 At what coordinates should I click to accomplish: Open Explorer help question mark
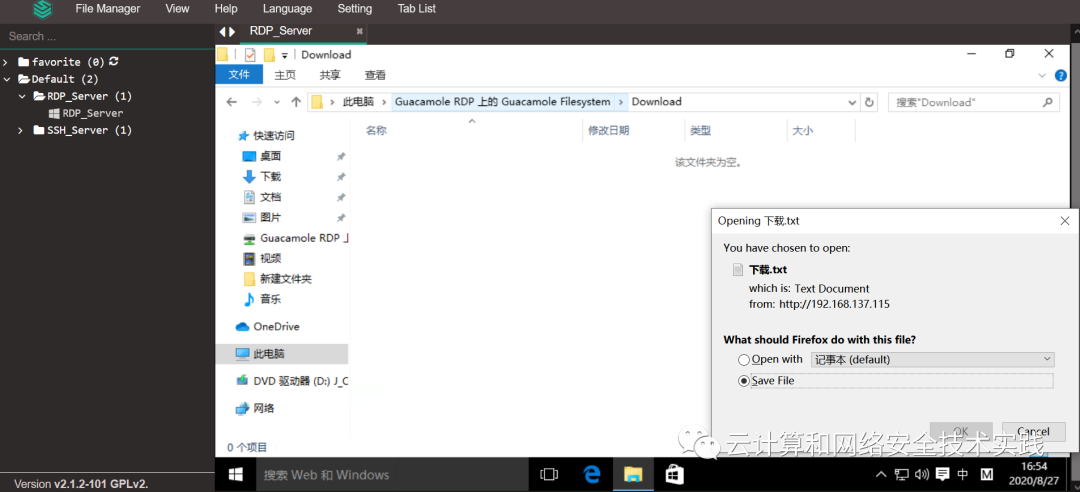[1061, 75]
